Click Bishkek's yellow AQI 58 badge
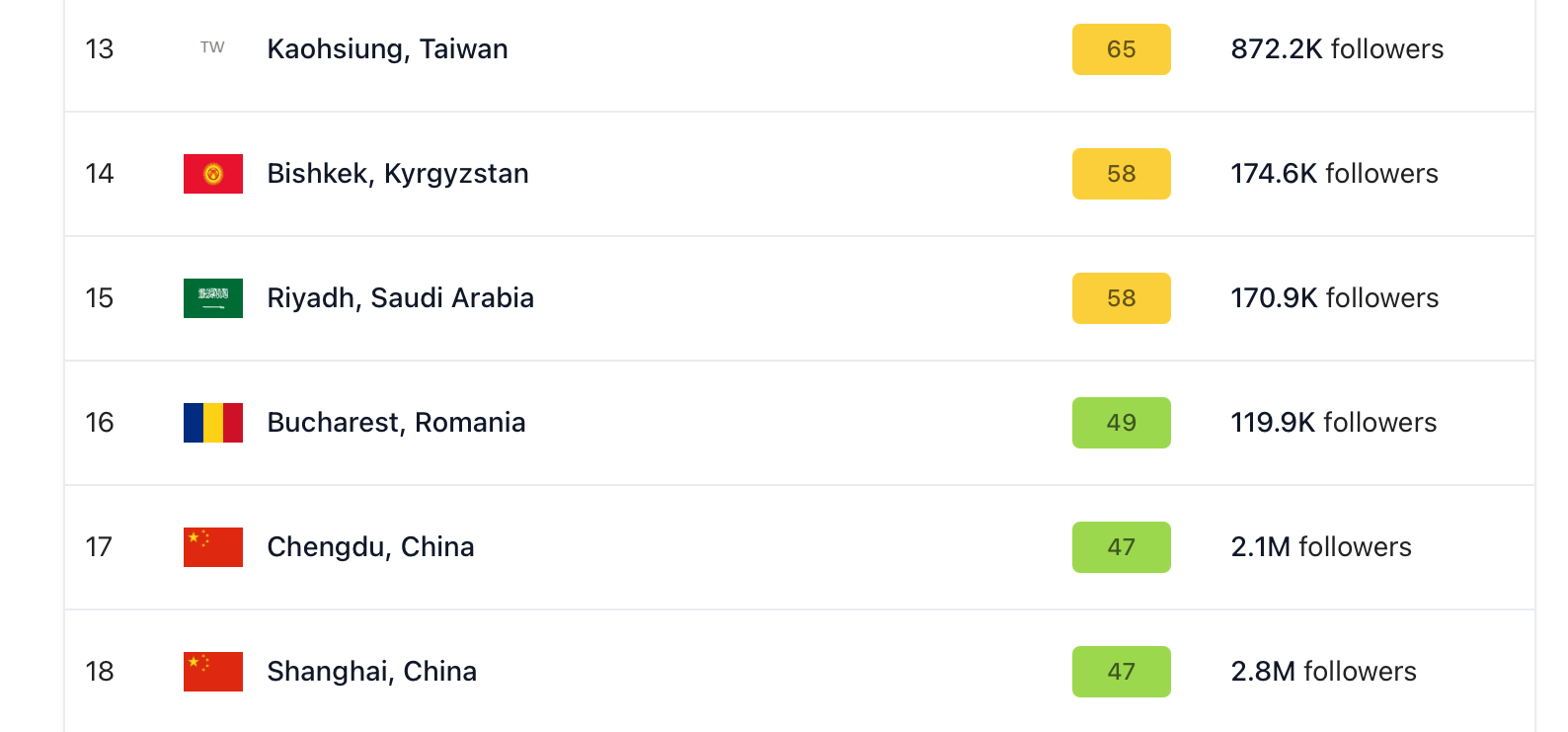The image size is (1568, 732). [1121, 174]
